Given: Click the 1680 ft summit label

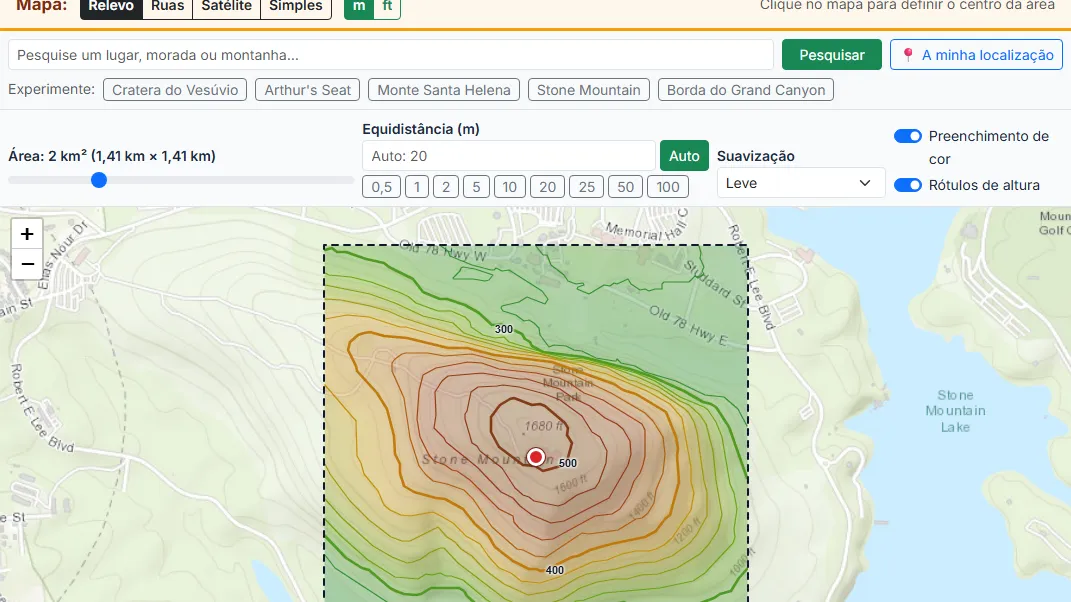Looking at the screenshot, I should (x=544, y=426).
